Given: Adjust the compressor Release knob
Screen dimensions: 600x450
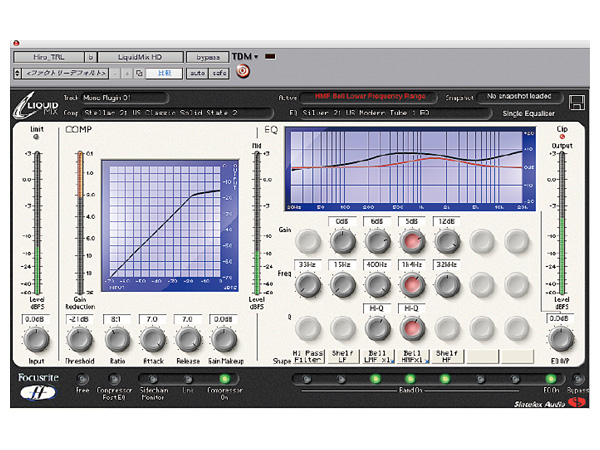Looking at the screenshot, I should [188, 339].
